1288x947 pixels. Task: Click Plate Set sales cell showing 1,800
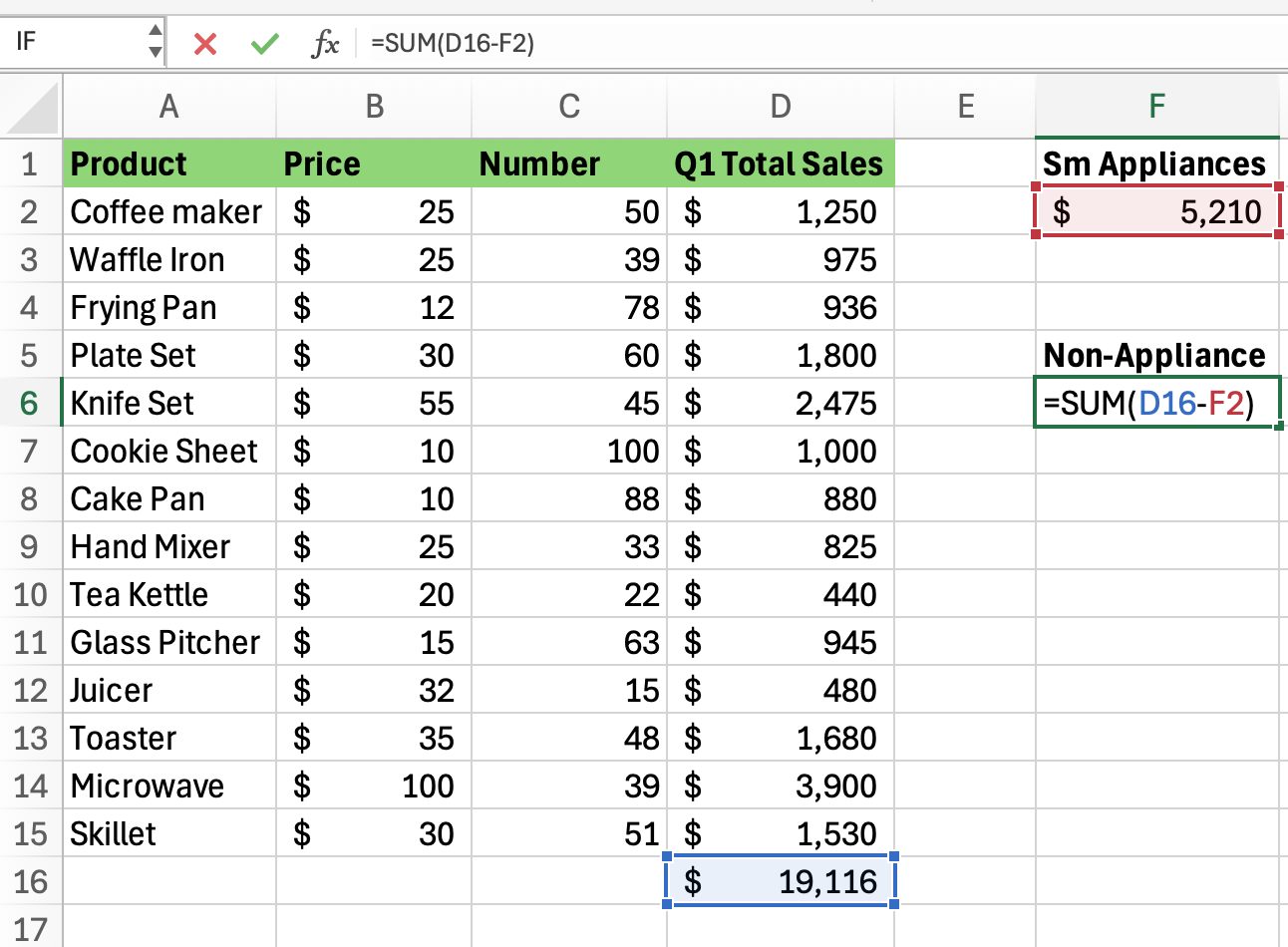(x=781, y=355)
